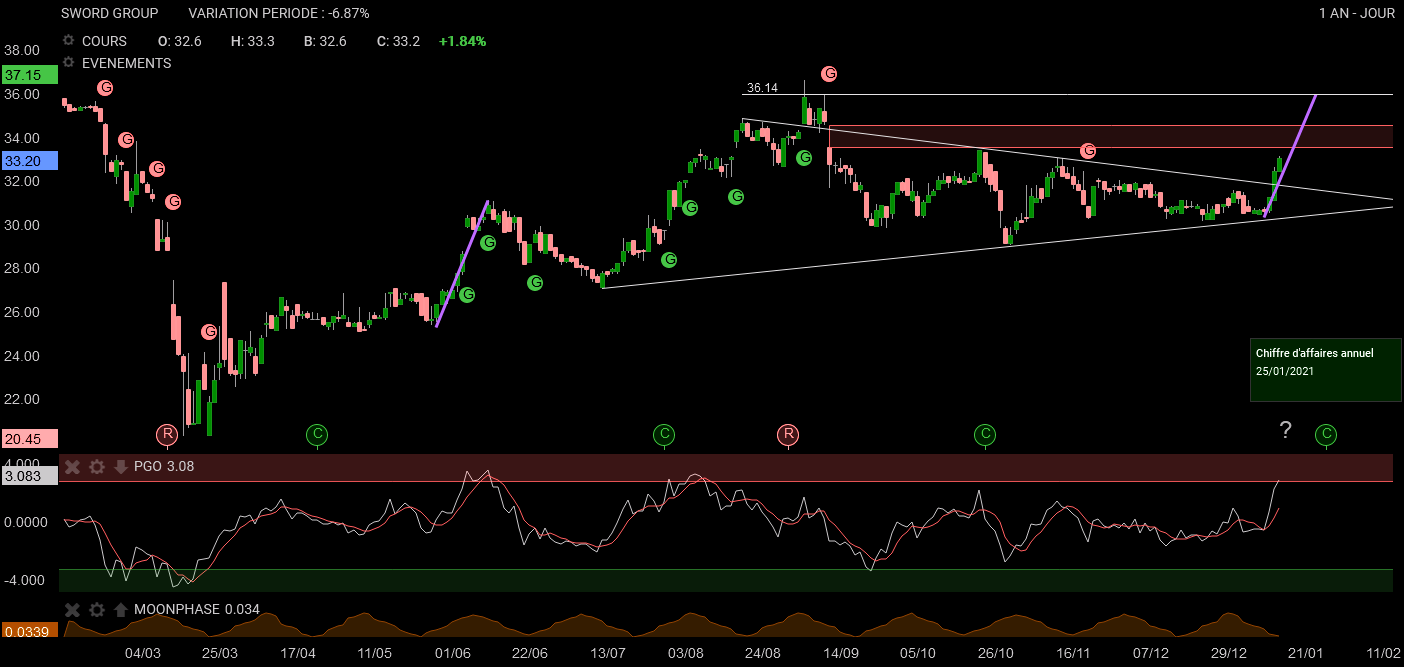1404x667 pixels.
Task: Click red R event marker above 04/03
Action: coord(166,434)
